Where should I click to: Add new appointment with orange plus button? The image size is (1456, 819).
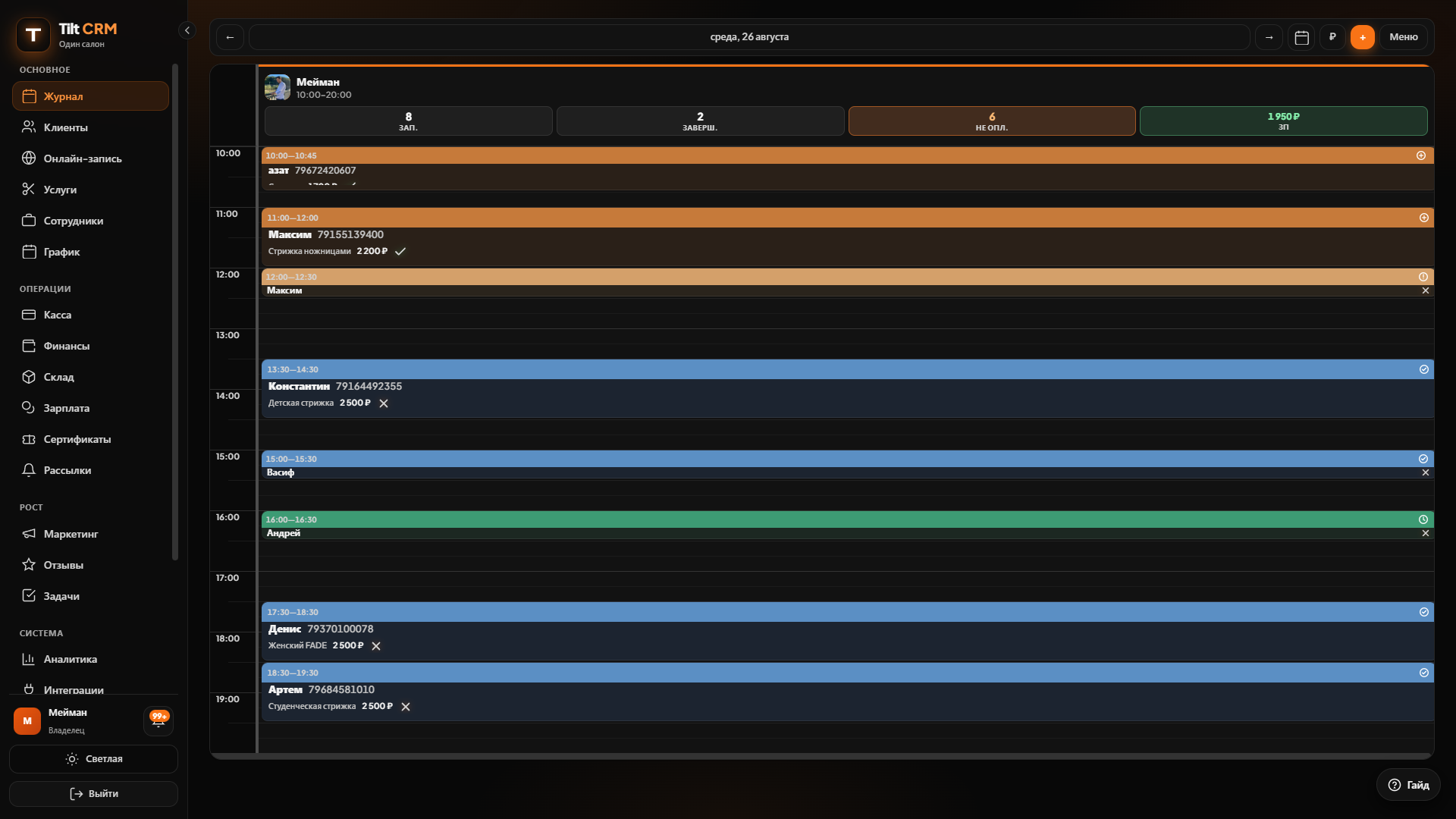(x=1363, y=37)
